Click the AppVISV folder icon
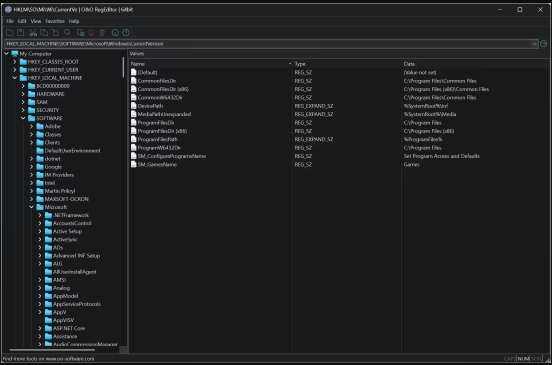Image resolution: width=552 pixels, height=365 pixels. [x=49, y=320]
